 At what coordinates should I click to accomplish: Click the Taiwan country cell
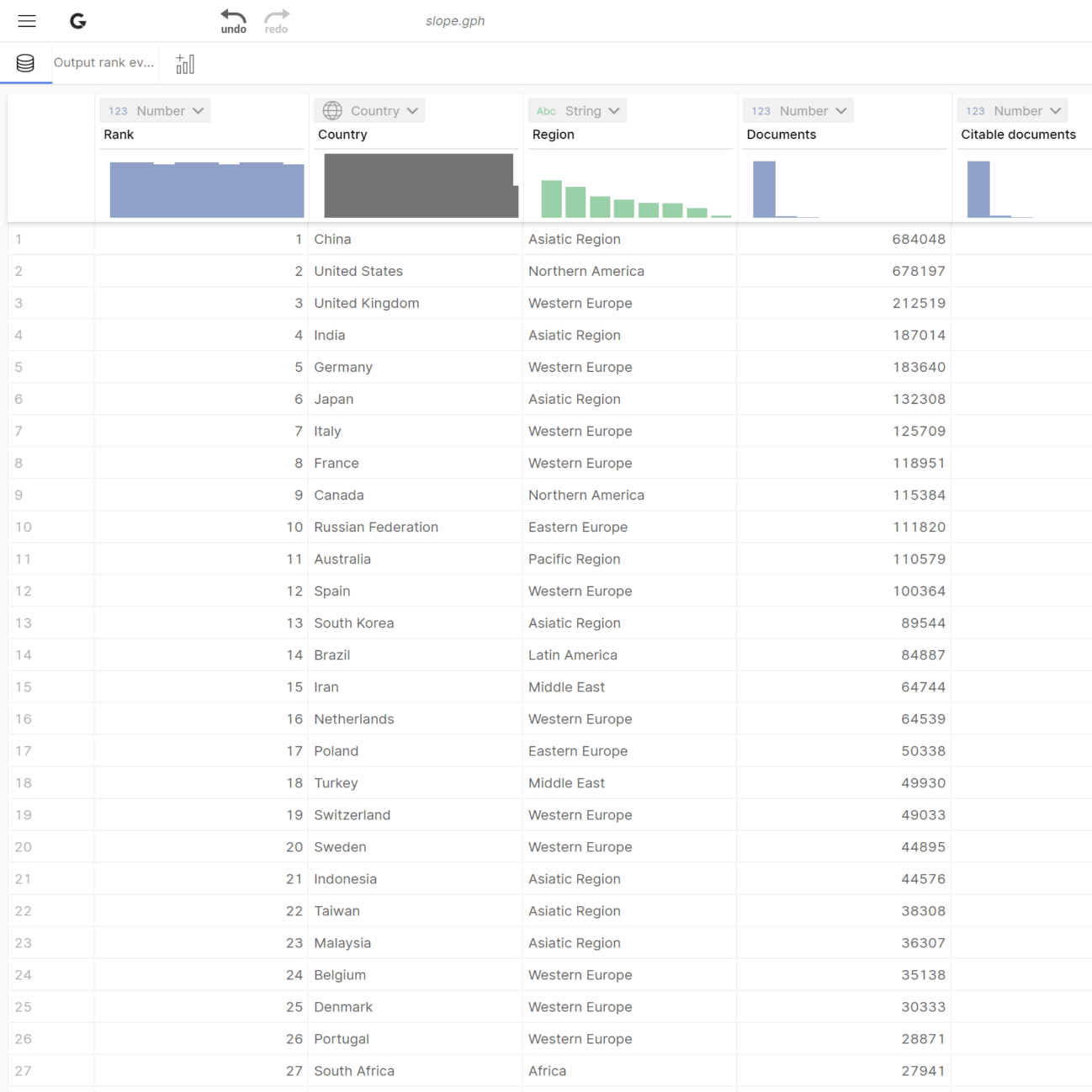pyautogui.click(x=416, y=910)
